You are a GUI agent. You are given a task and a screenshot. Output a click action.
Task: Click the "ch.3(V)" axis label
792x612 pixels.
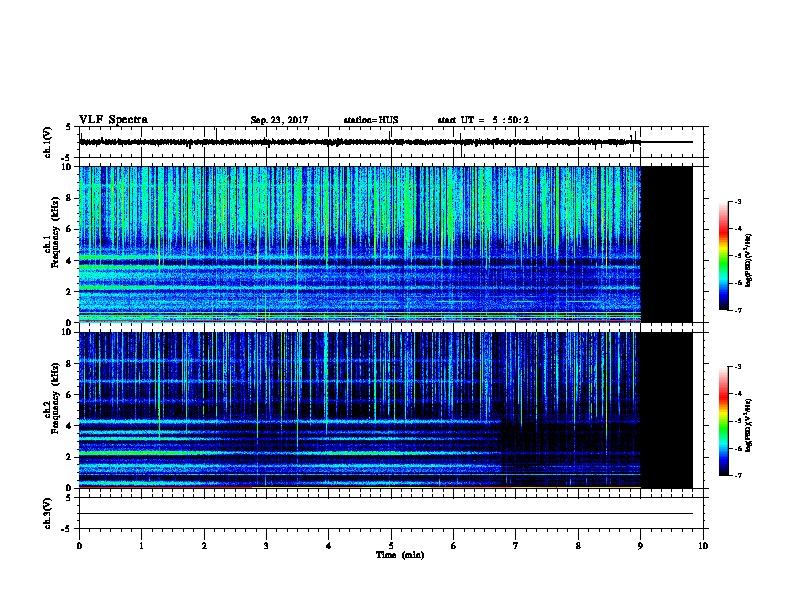(48, 513)
